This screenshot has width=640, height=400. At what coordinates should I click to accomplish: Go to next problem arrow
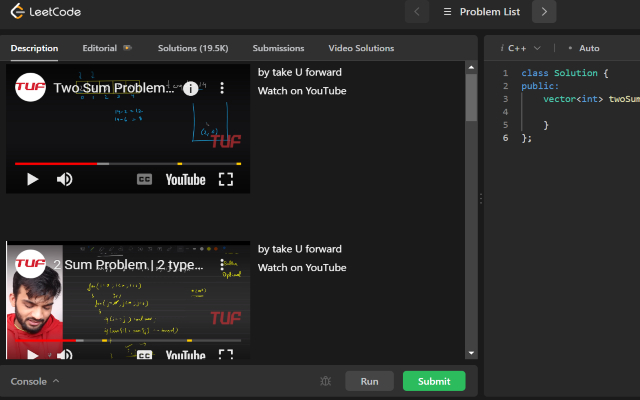coord(544,11)
